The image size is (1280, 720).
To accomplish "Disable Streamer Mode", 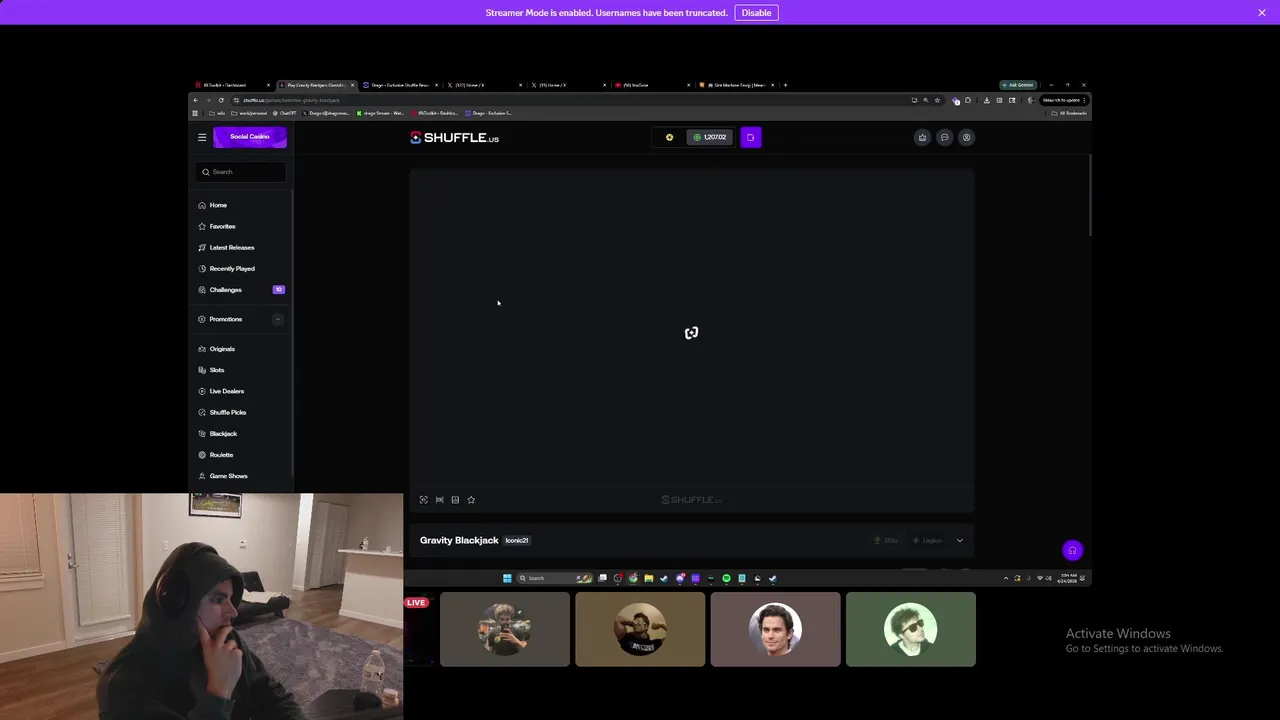I will 756,12.
